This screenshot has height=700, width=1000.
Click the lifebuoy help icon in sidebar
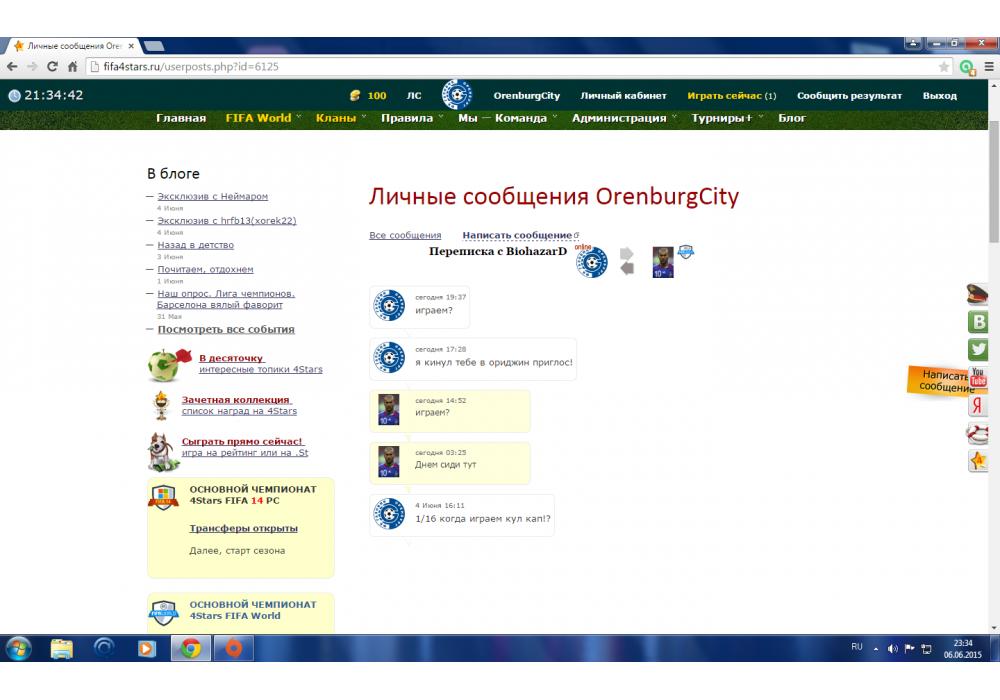click(x=977, y=433)
